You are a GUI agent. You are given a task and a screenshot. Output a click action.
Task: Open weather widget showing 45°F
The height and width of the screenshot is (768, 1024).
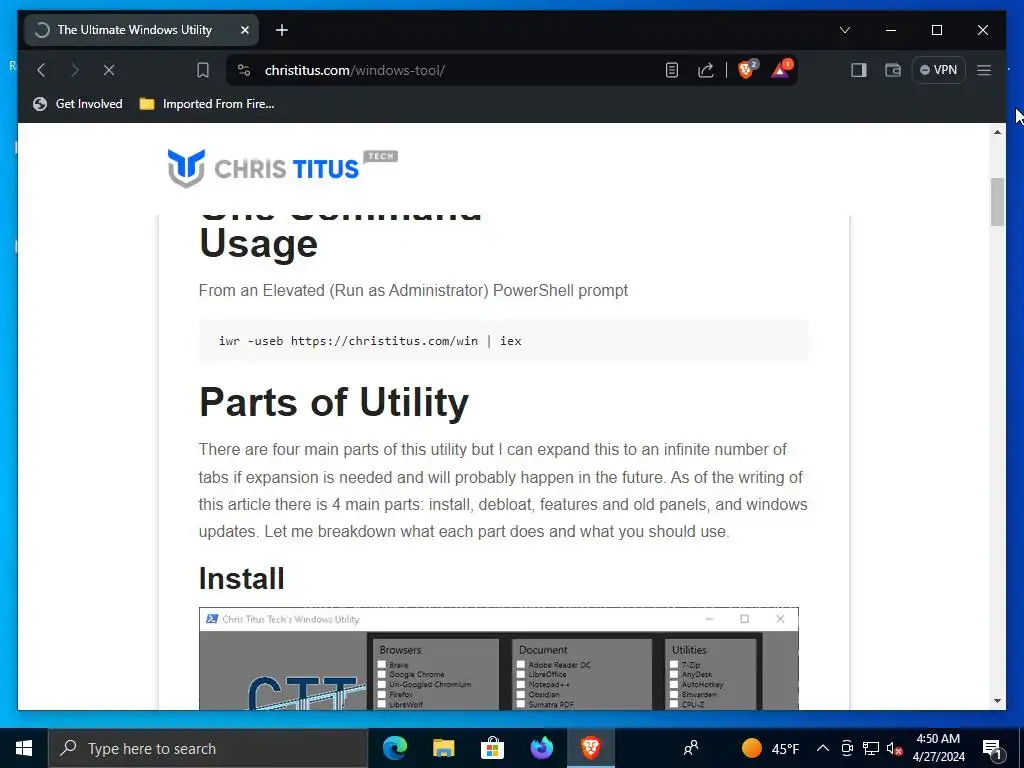771,748
